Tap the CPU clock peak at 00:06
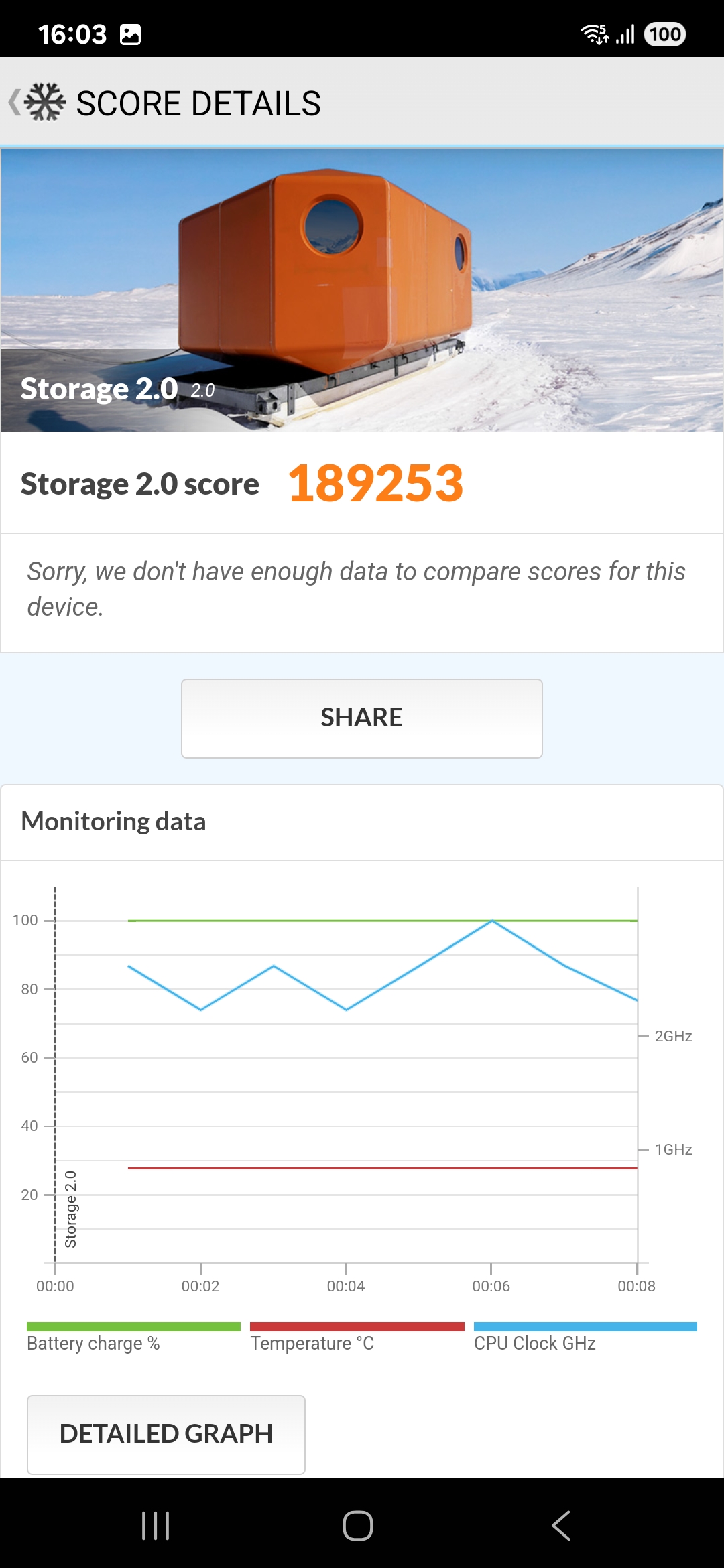Screen dimensions: 724x1568 492,921
